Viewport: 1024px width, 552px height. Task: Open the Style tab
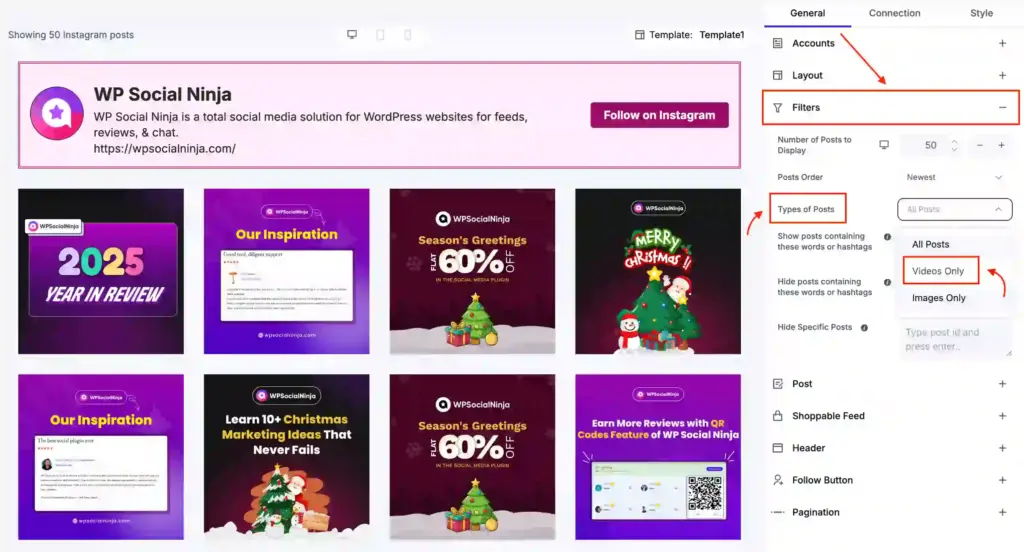[981, 13]
